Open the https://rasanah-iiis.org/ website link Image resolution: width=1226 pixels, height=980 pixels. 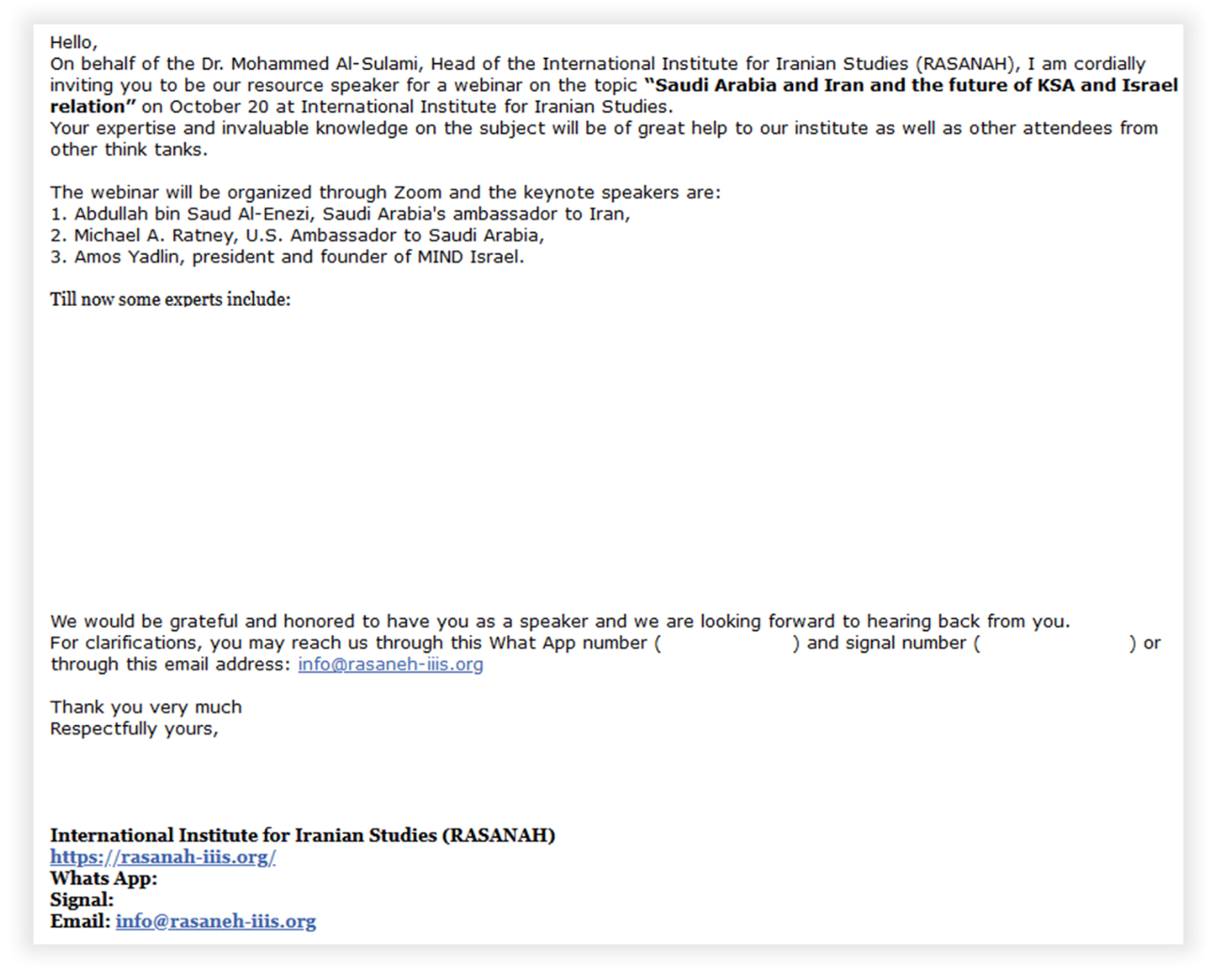[163, 857]
